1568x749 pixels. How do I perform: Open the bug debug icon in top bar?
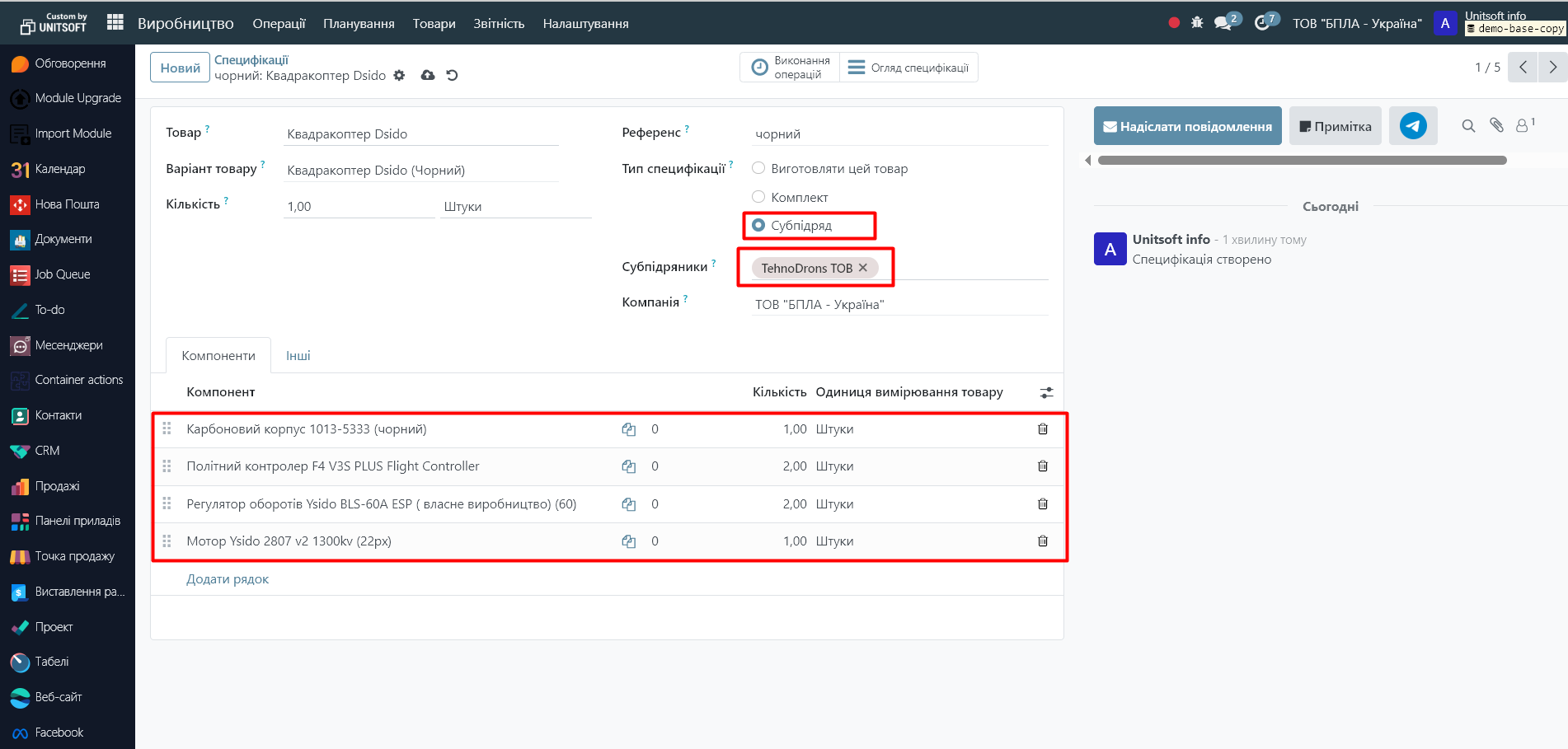coord(1197,23)
